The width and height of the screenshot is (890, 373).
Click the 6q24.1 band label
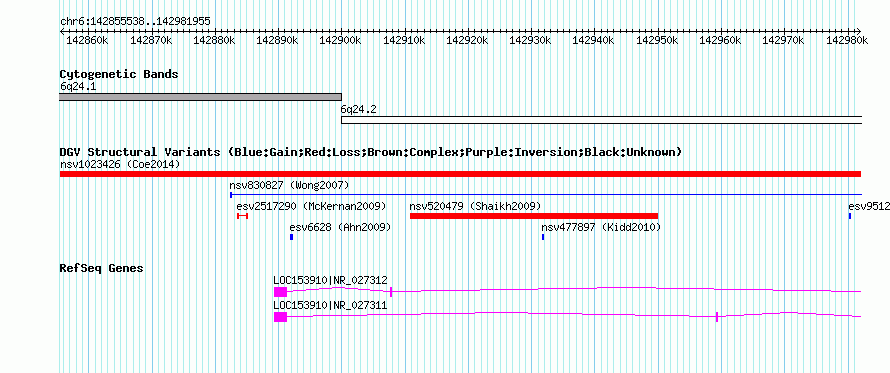pos(78,87)
